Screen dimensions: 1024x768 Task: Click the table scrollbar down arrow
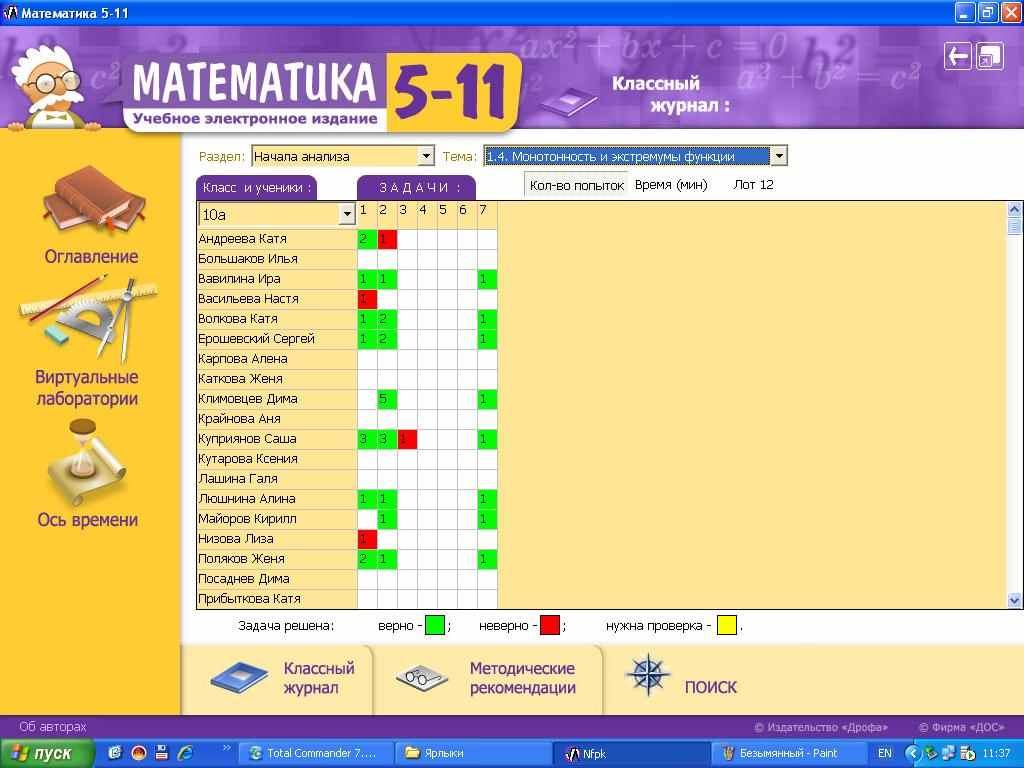[x=1014, y=600]
